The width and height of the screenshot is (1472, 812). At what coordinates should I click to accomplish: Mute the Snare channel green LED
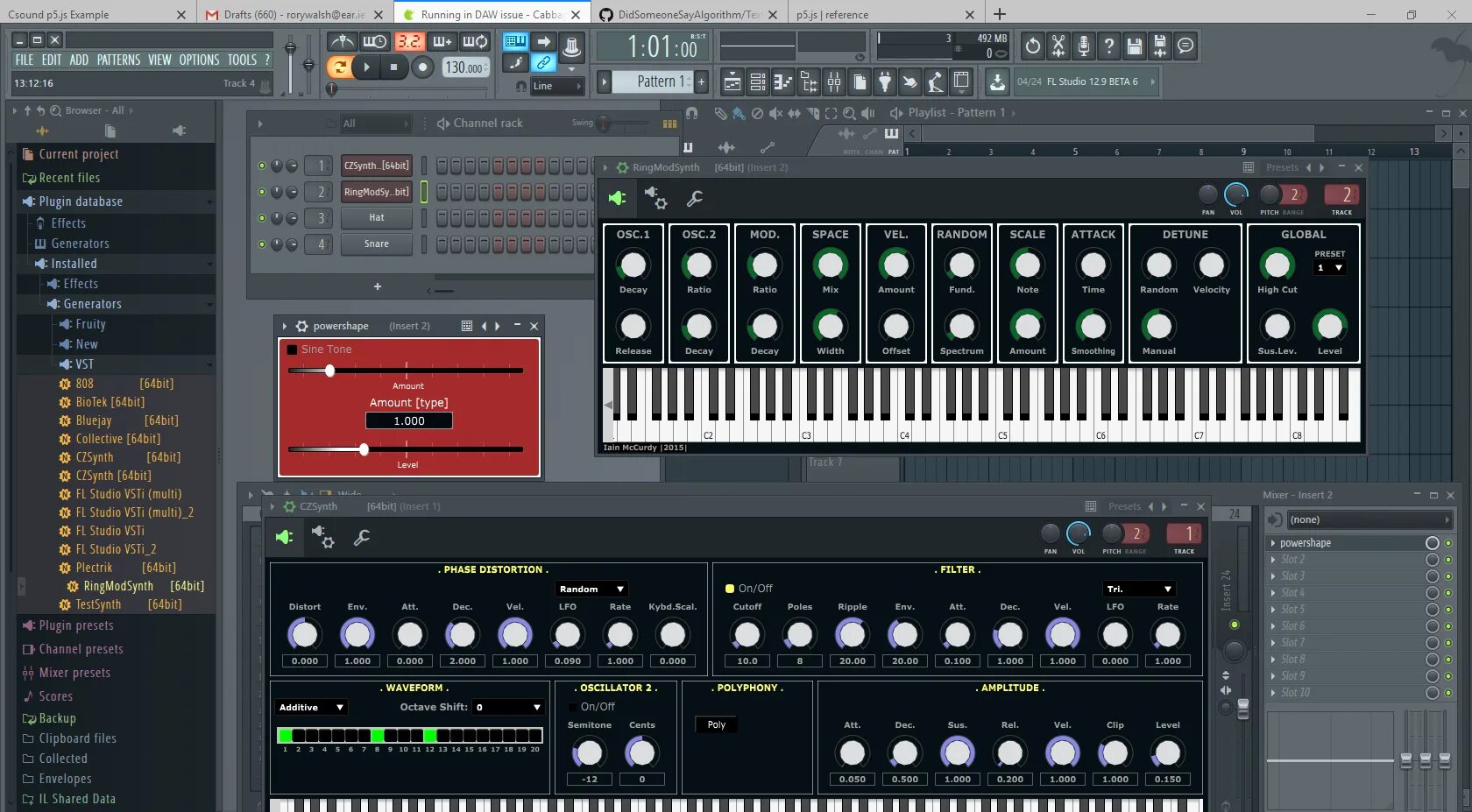(261, 244)
